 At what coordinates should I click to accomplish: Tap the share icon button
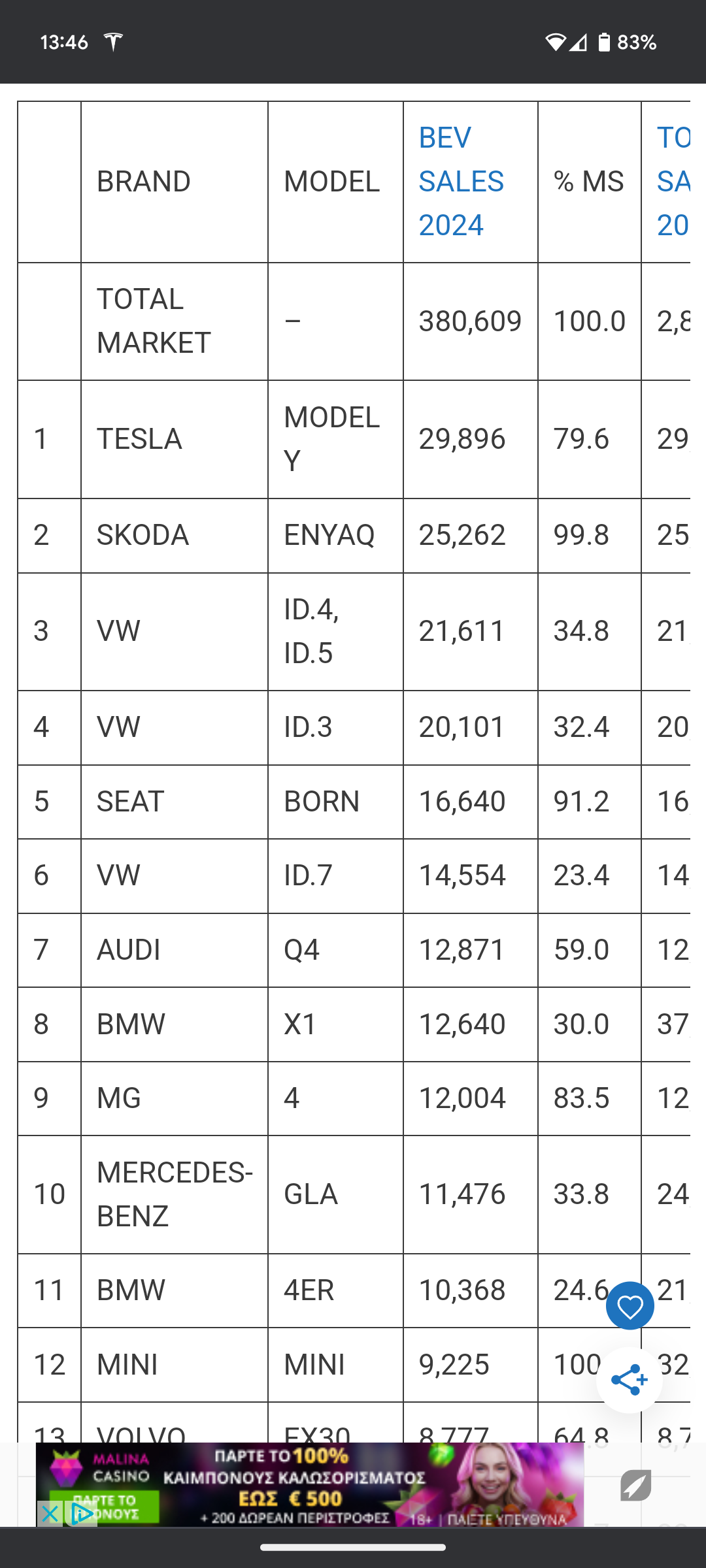pos(630,1380)
